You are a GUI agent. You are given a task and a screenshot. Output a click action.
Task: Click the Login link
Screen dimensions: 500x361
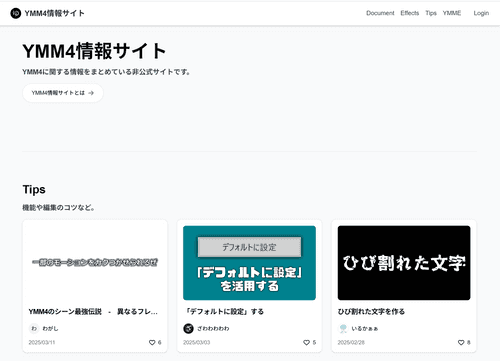coord(481,13)
